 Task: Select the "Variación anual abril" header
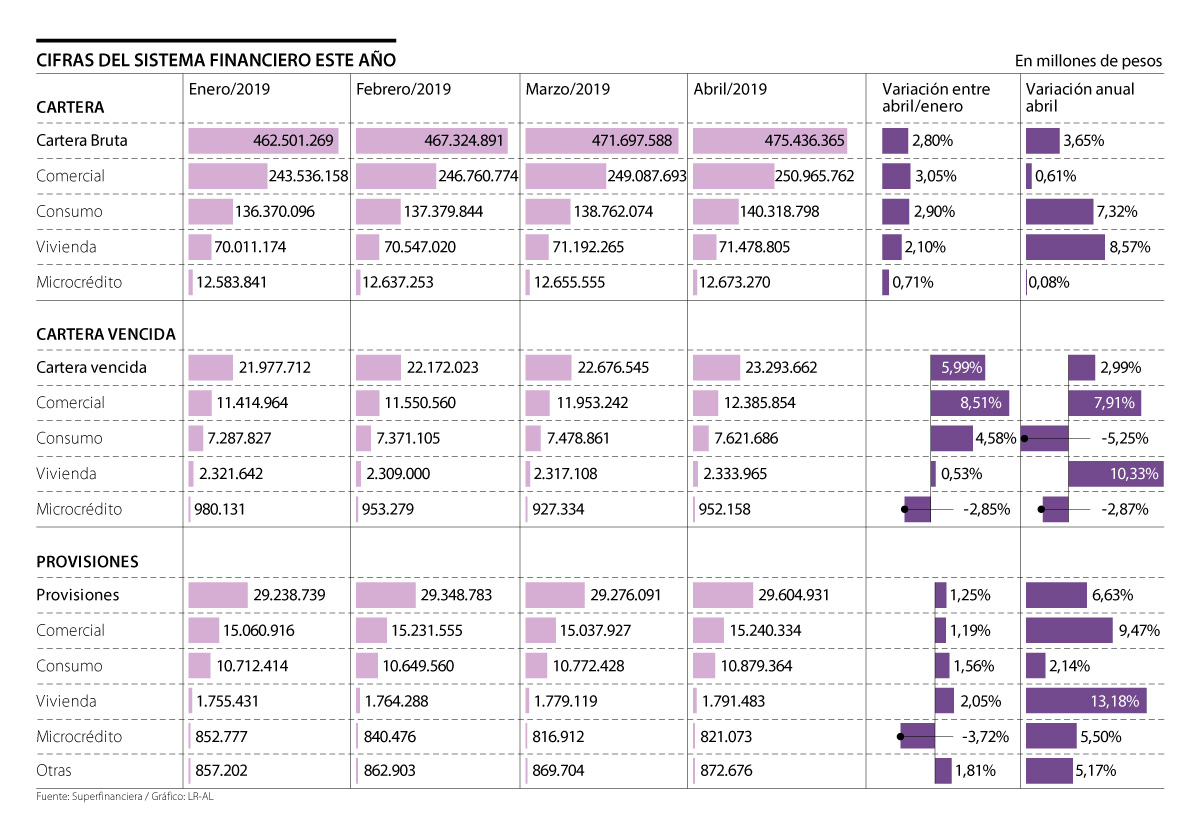1080,97
